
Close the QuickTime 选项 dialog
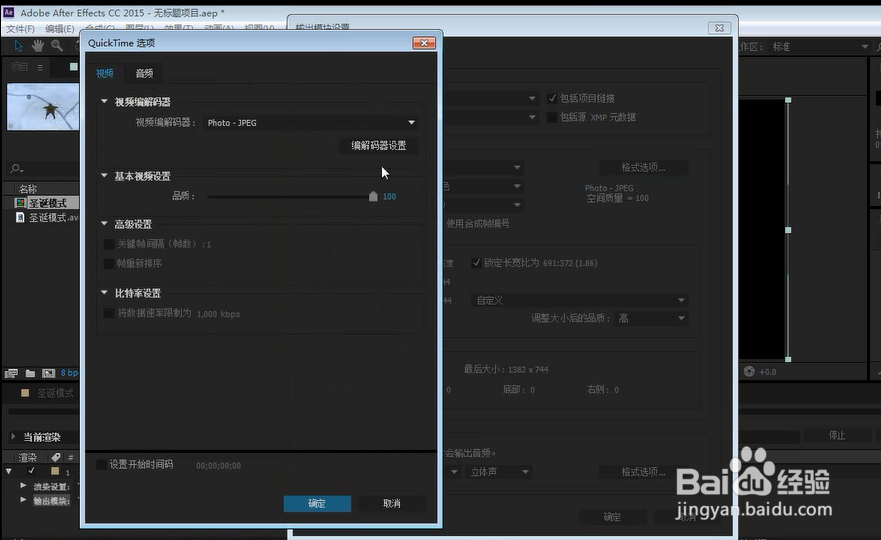click(424, 43)
